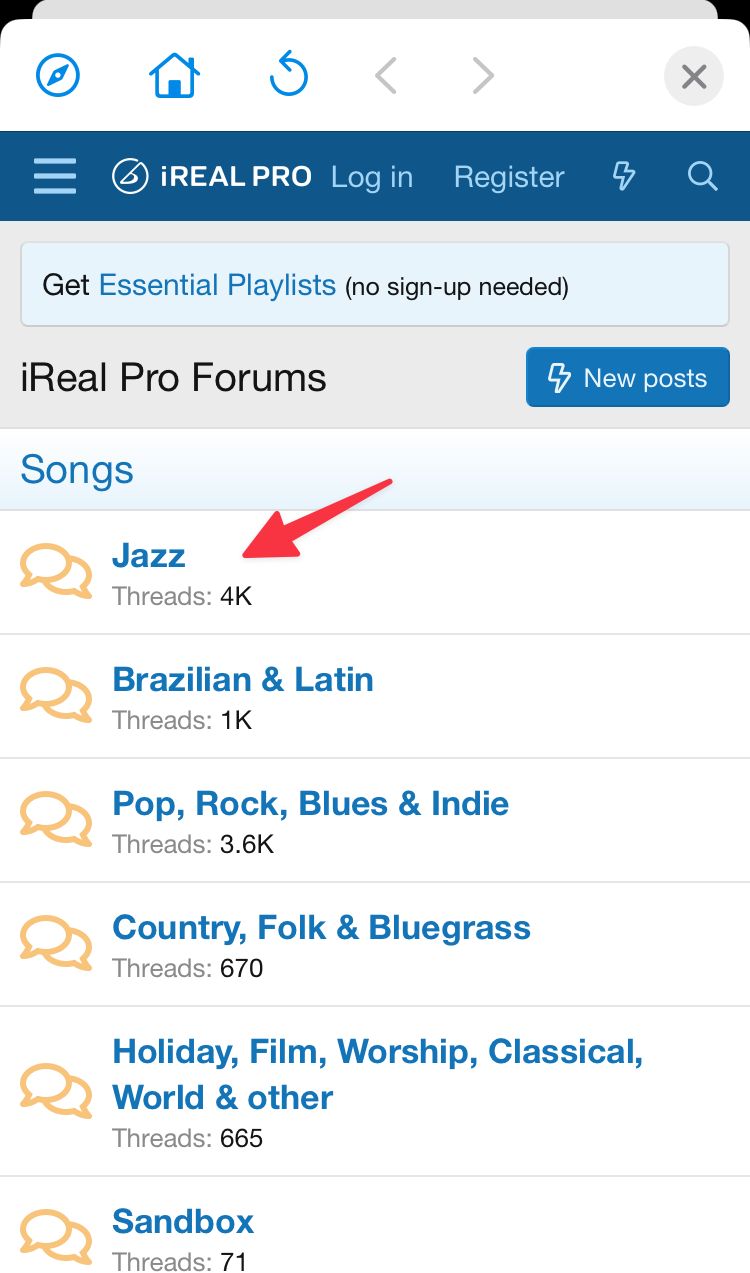750x1273 pixels.
Task: Go forward with right chevron arrow
Action: coord(483,76)
